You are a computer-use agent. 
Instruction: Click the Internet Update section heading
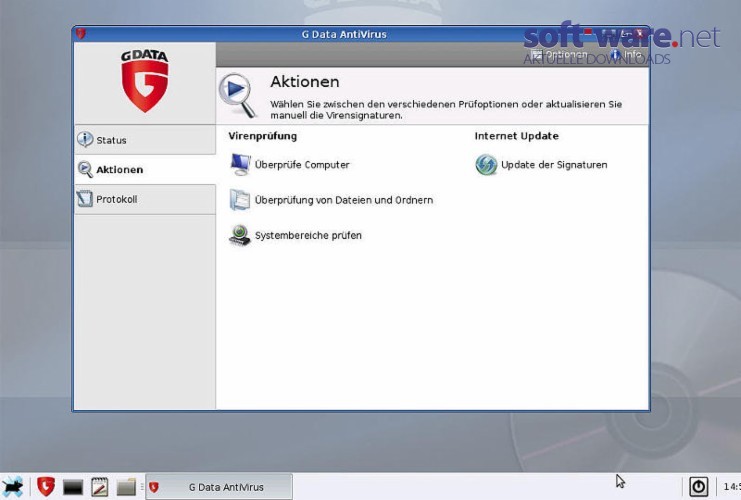[517, 136]
